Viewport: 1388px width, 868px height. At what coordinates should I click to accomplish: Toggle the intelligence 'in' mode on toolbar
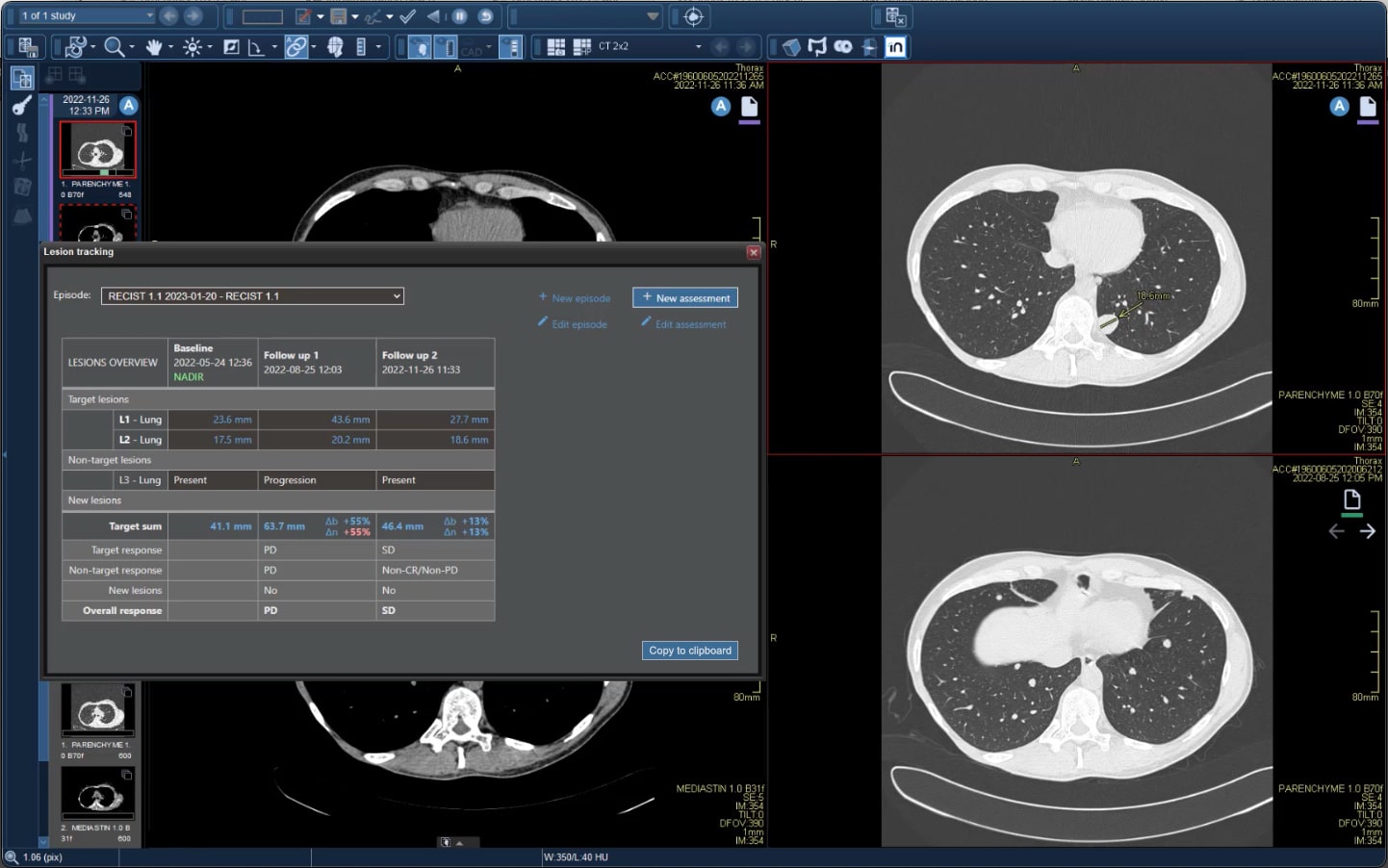[x=895, y=46]
